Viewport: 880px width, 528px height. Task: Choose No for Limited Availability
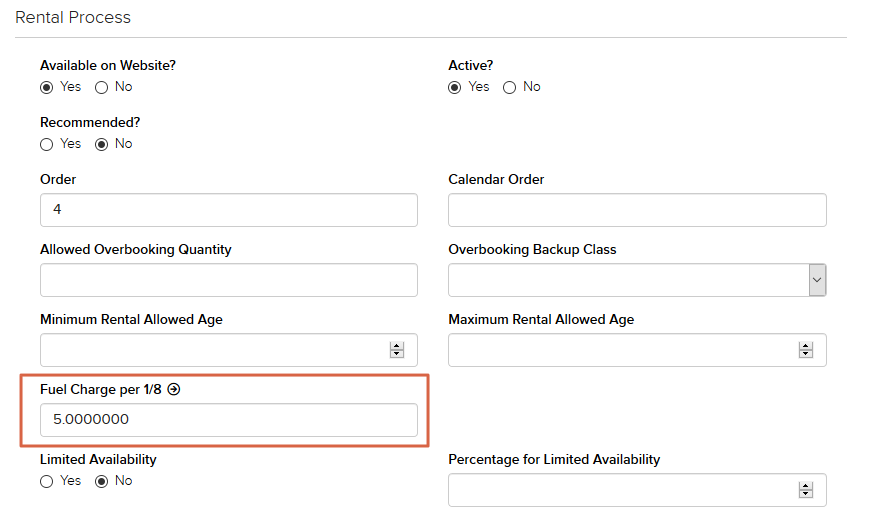101,481
